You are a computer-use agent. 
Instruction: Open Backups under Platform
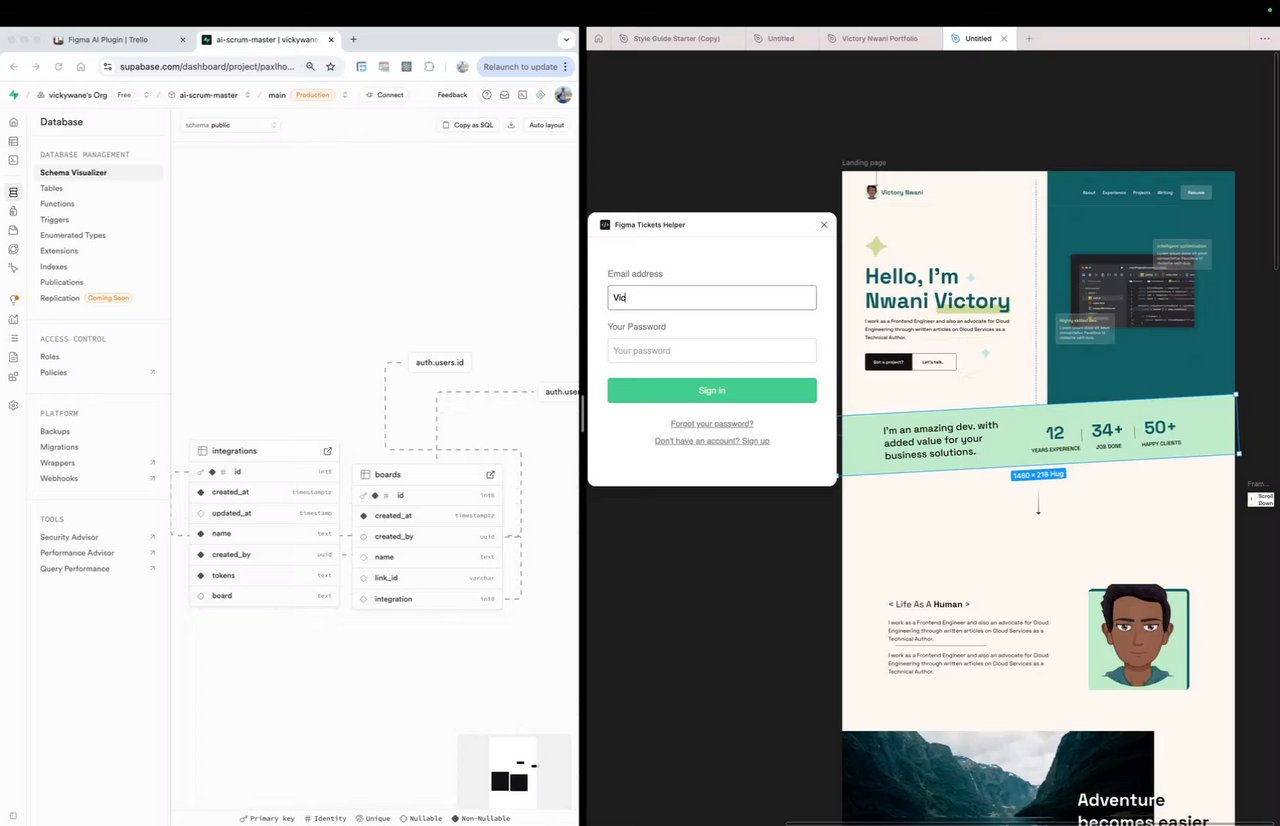pyautogui.click(x=55, y=432)
